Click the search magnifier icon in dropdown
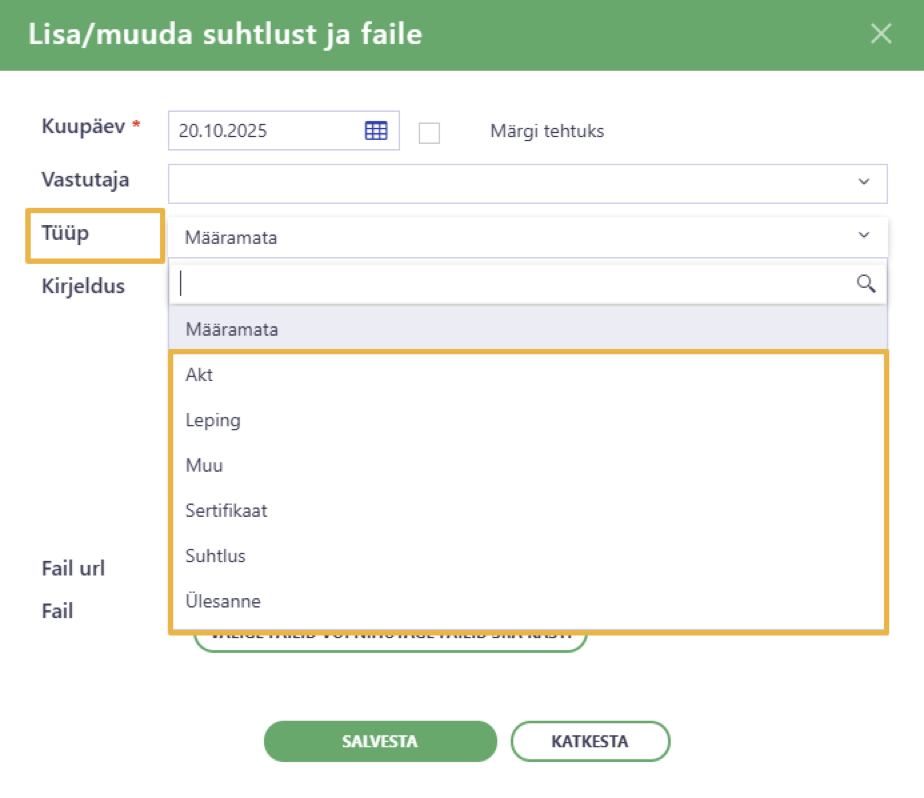Viewport: 924px width, 798px height. pyautogui.click(x=866, y=283)
